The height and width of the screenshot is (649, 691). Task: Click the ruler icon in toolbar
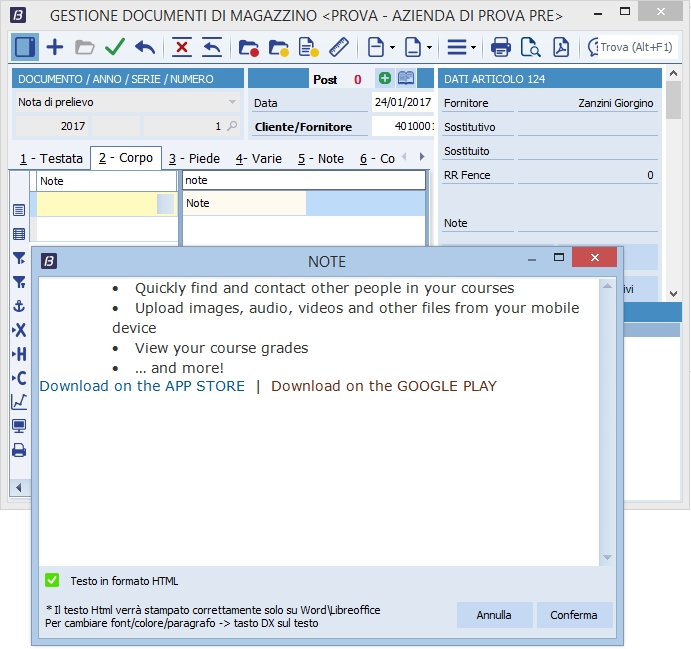[338, 47]
